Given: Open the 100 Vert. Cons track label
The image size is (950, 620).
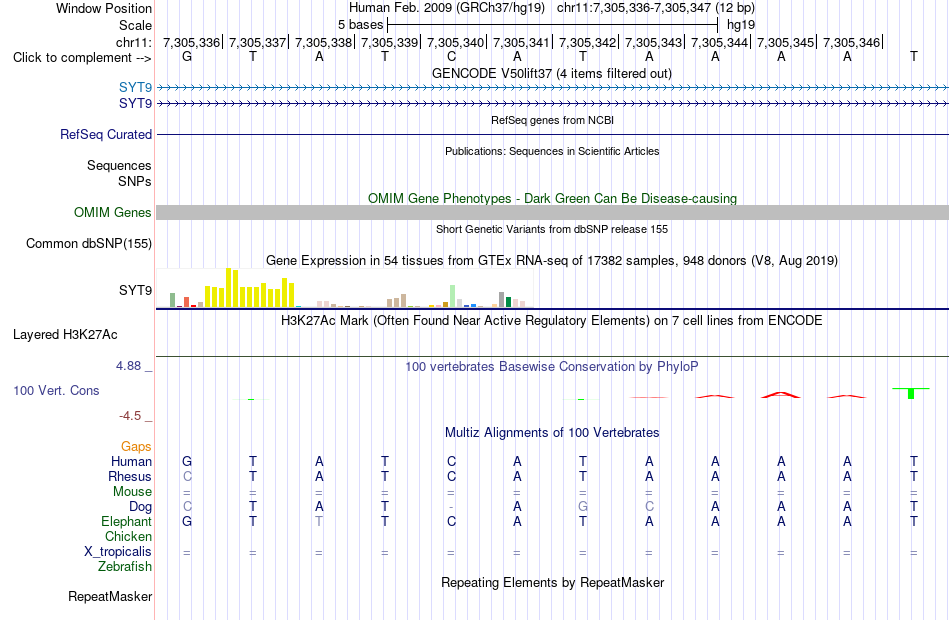Looking at the screenshot, I should (x=56, y=391).
